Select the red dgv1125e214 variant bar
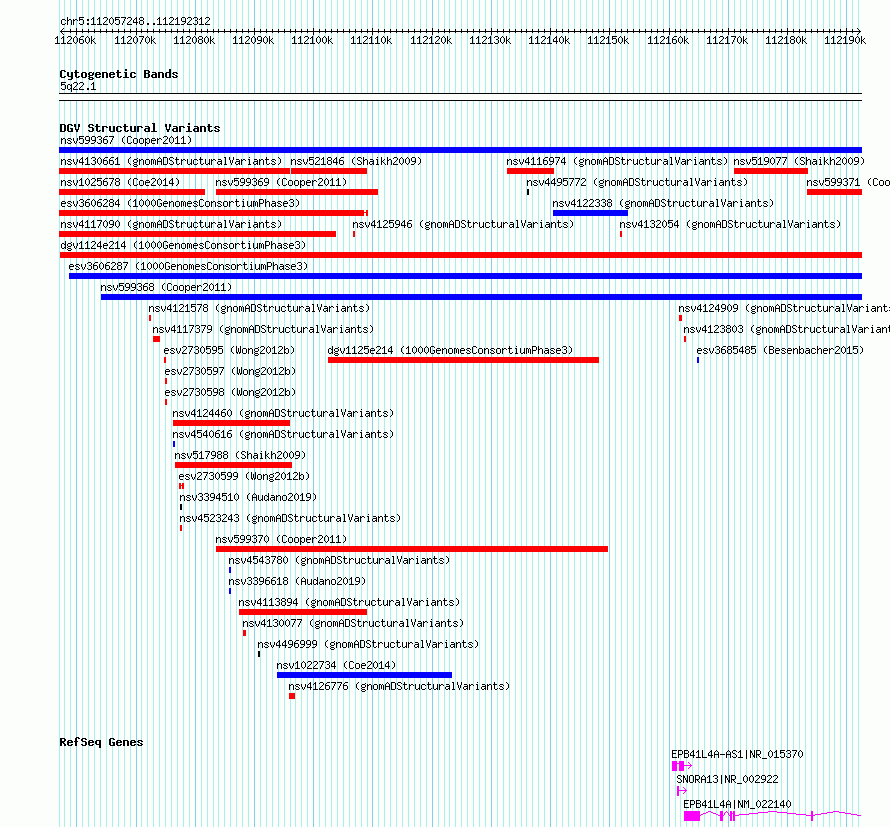Viewport: 890px width, 827px height. point(463,360)
